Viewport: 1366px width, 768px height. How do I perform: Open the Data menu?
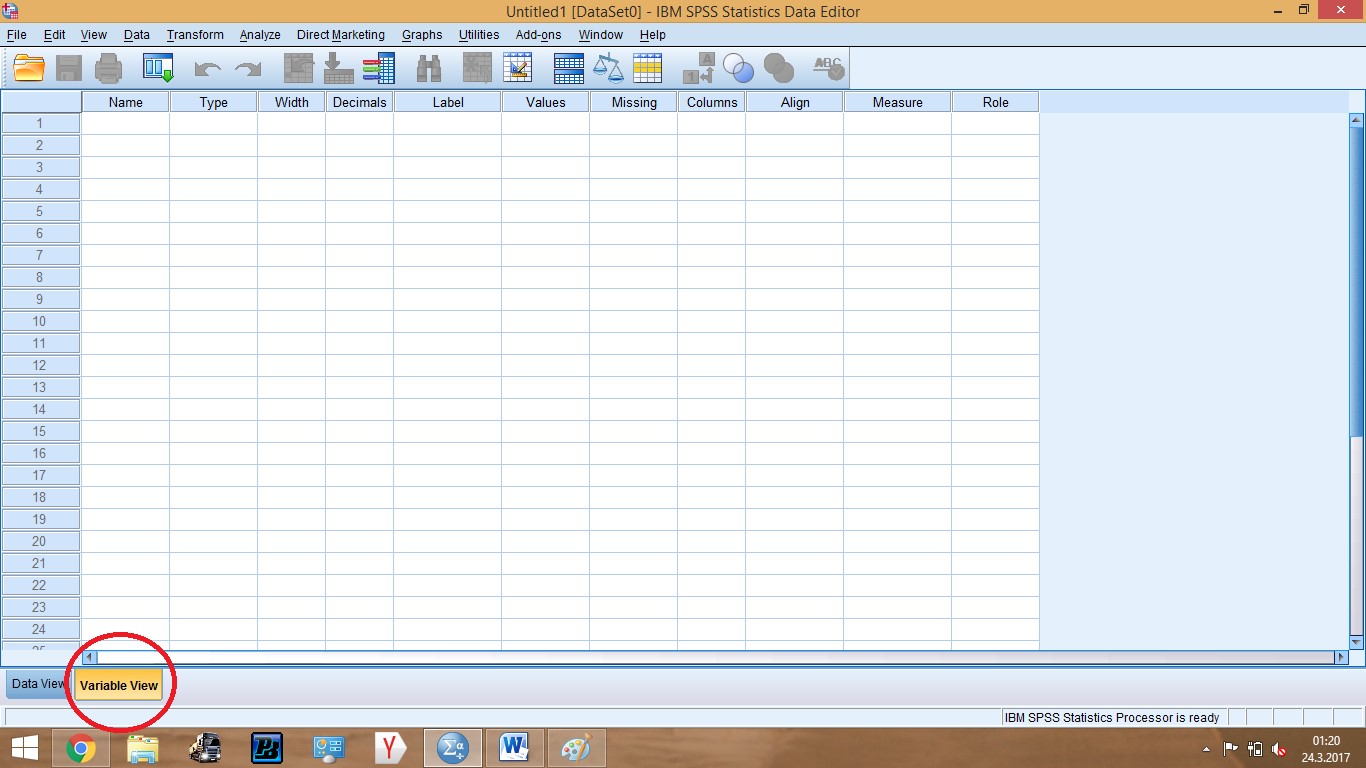tap(137, 35)
